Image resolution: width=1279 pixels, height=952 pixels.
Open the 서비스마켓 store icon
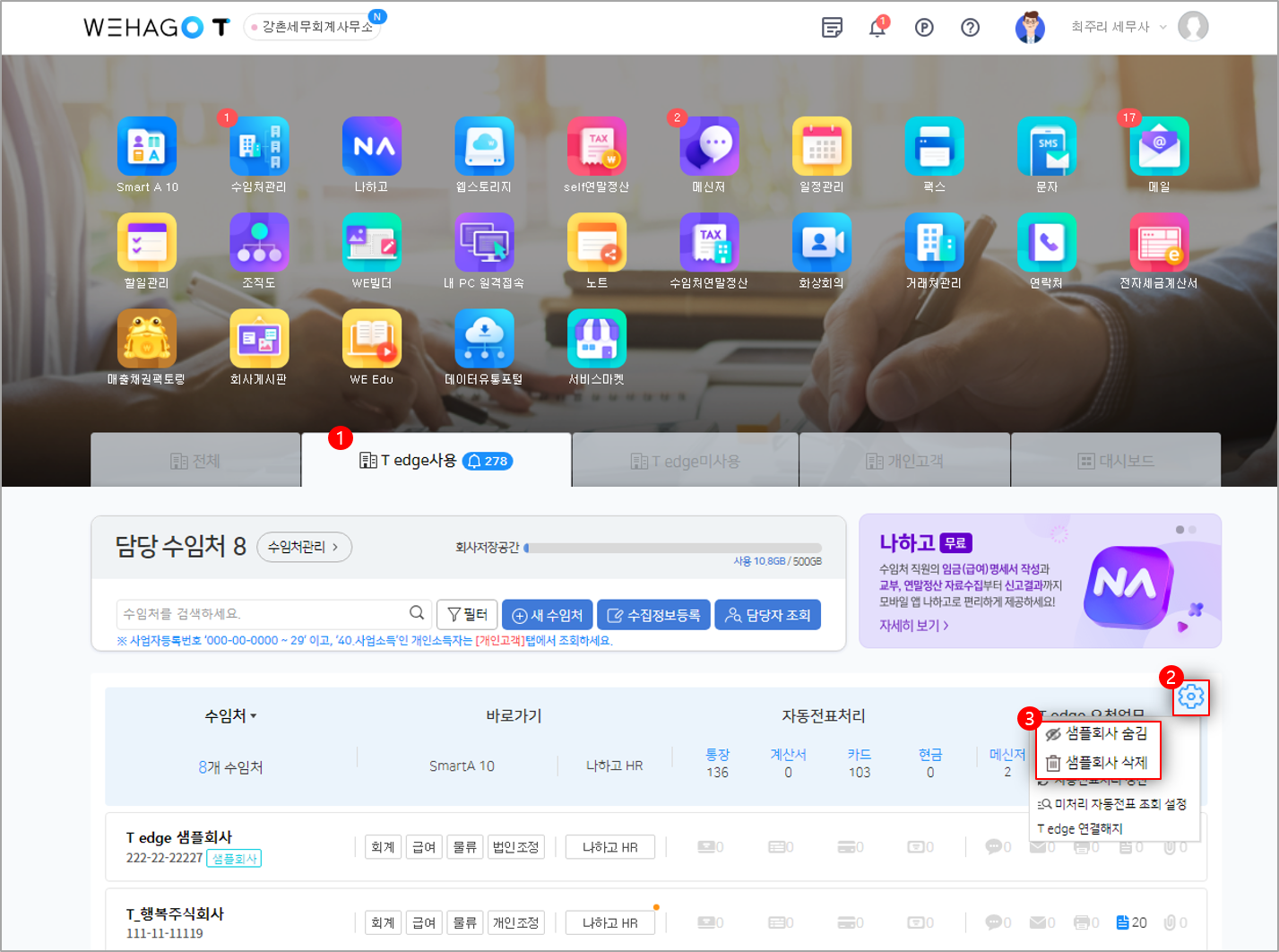tap(596, 339)
